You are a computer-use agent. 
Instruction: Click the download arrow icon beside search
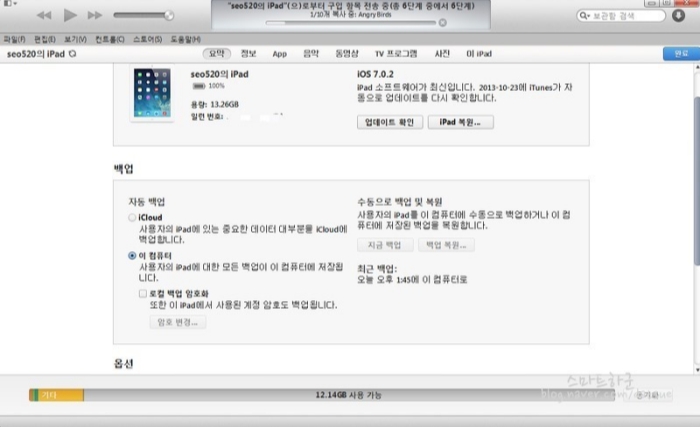[x=678, y=16]
